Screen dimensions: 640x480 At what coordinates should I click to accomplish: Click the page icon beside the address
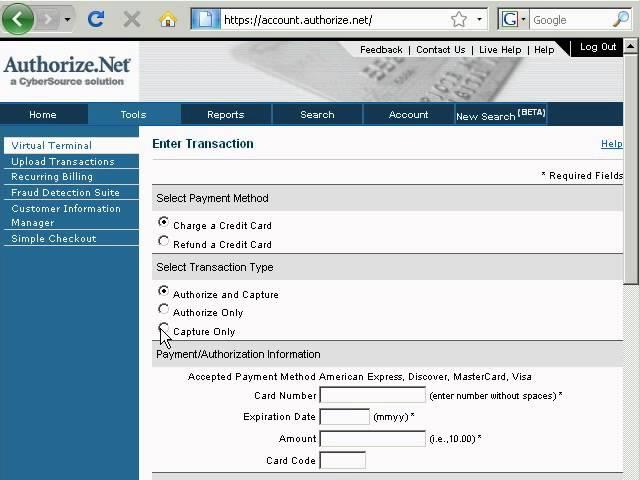pos(205,19)
